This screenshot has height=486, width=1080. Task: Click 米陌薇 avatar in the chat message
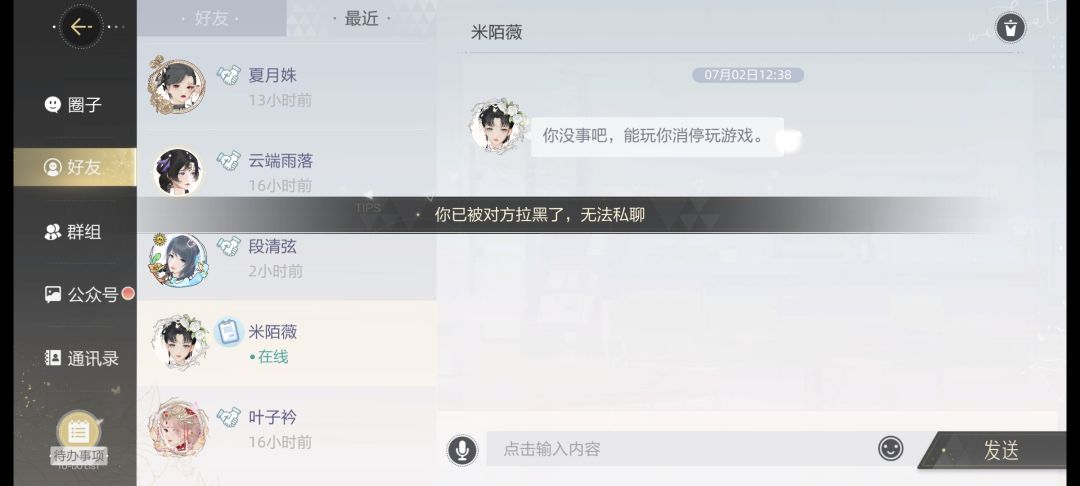[x=499, y=125]
